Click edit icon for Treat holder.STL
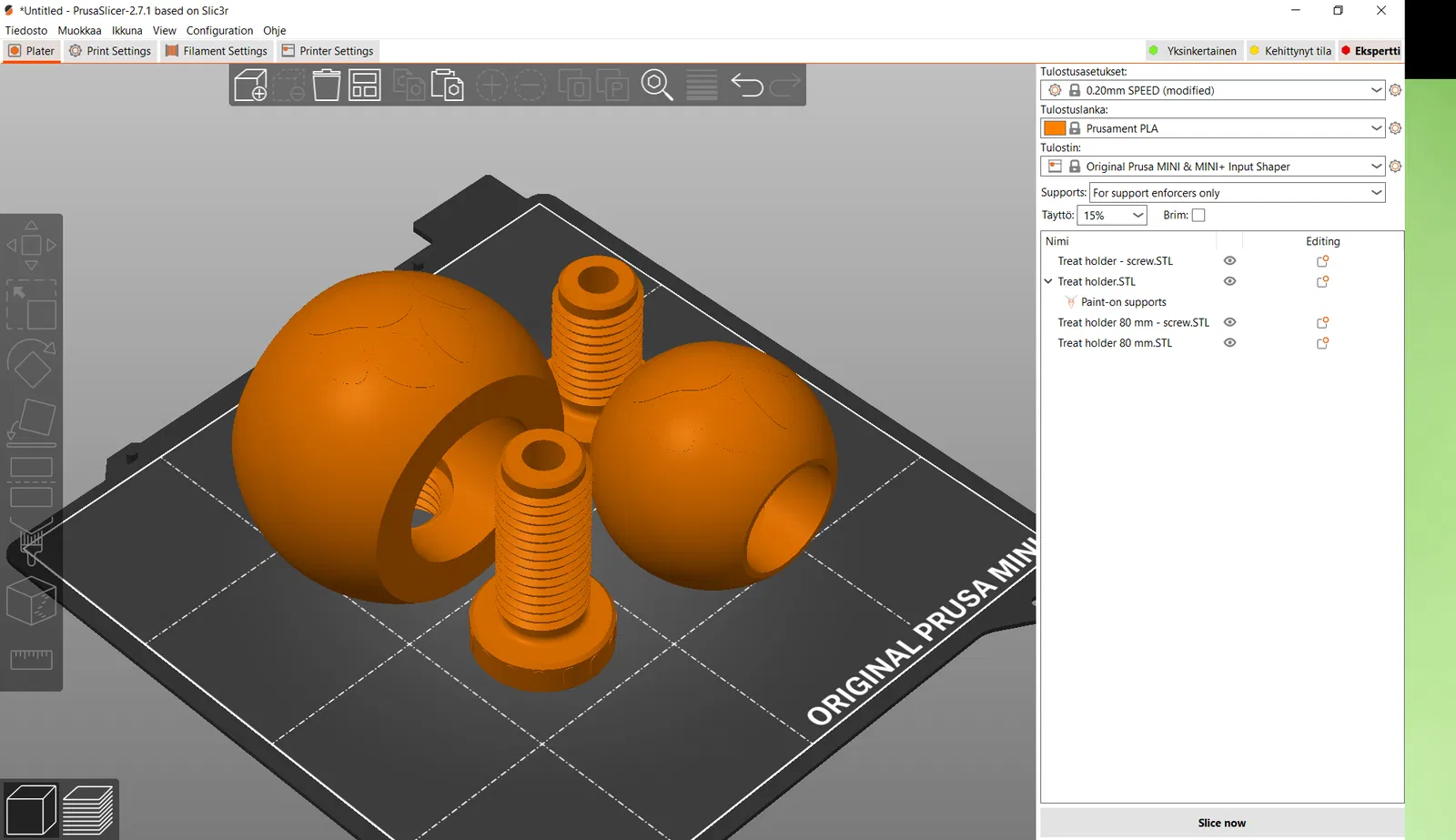The image size is (1456, 840). pos(1322,282)
